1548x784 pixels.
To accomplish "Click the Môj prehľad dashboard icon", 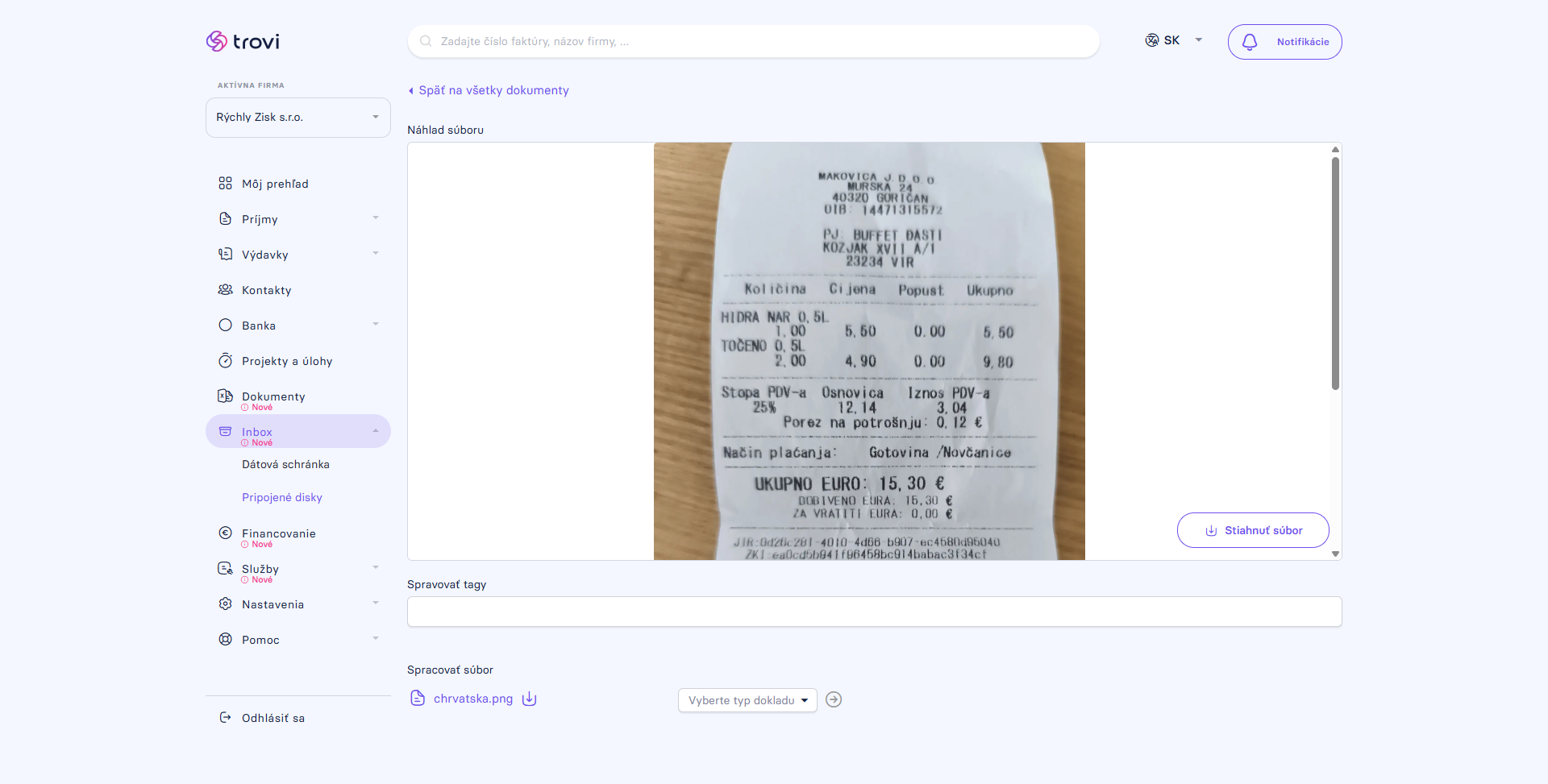I will (226, 184).
